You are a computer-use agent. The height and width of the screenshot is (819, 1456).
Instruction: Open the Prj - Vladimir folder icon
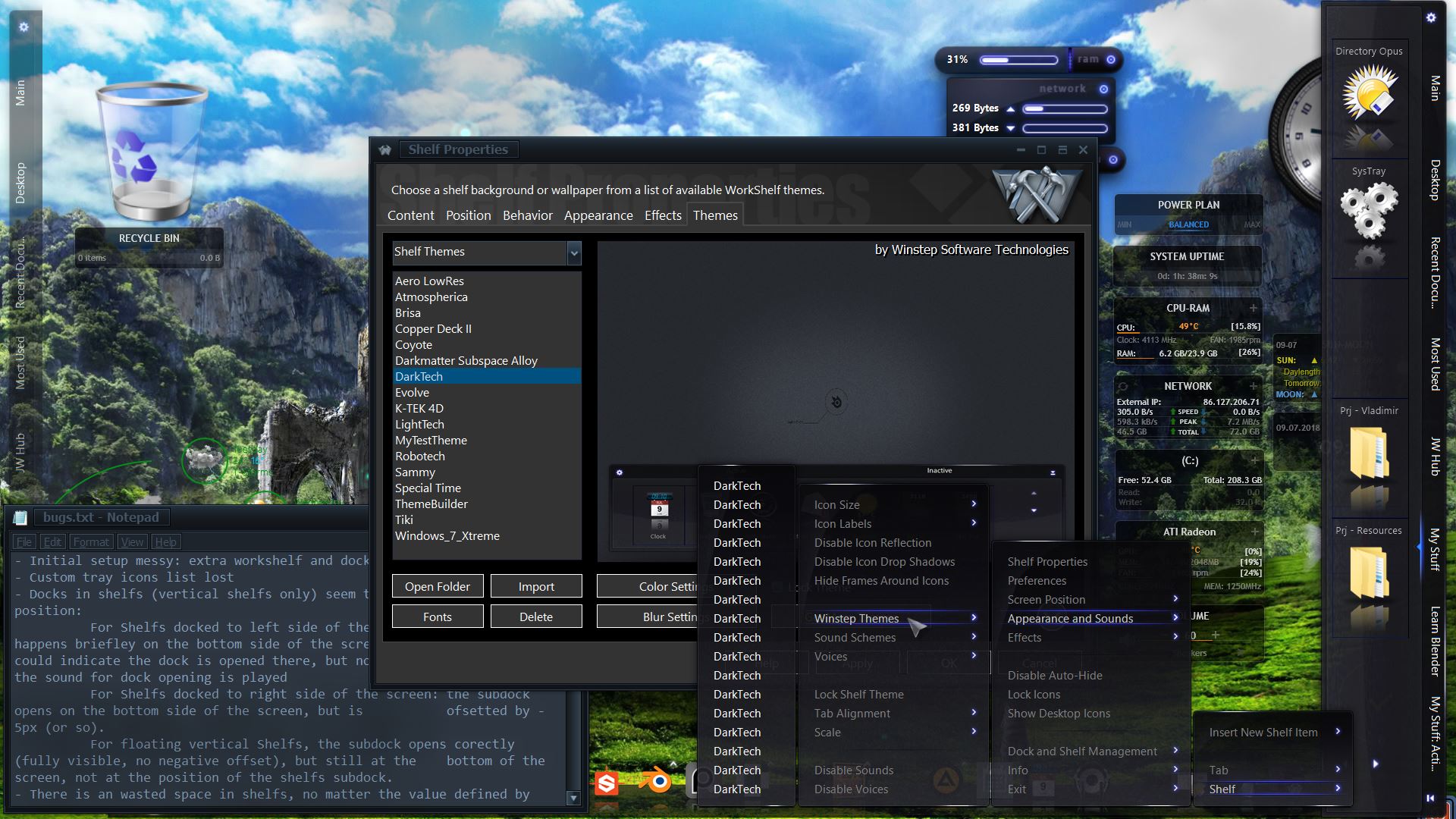pos(1369,453)
